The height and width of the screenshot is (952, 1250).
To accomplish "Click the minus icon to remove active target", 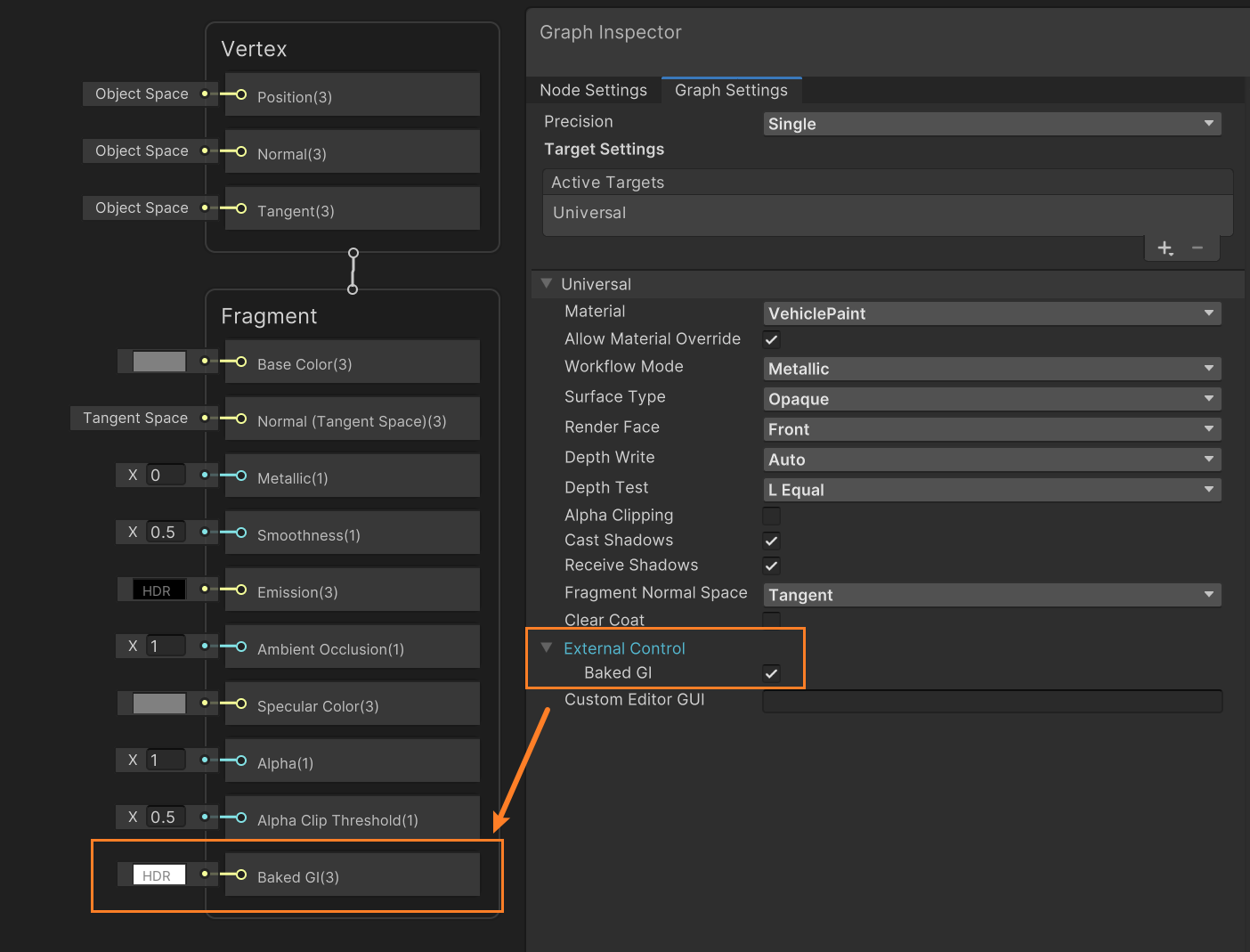I will pos(1197,248).
